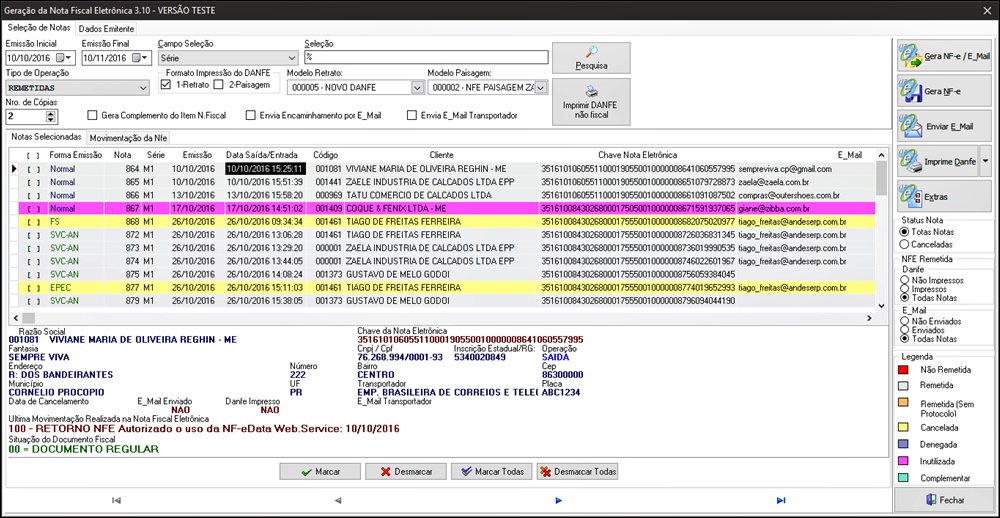This screenshot has width=1000, height=518.
Task: Expand the Modelo Retrato combo box
Action: [x=417, y=88]
